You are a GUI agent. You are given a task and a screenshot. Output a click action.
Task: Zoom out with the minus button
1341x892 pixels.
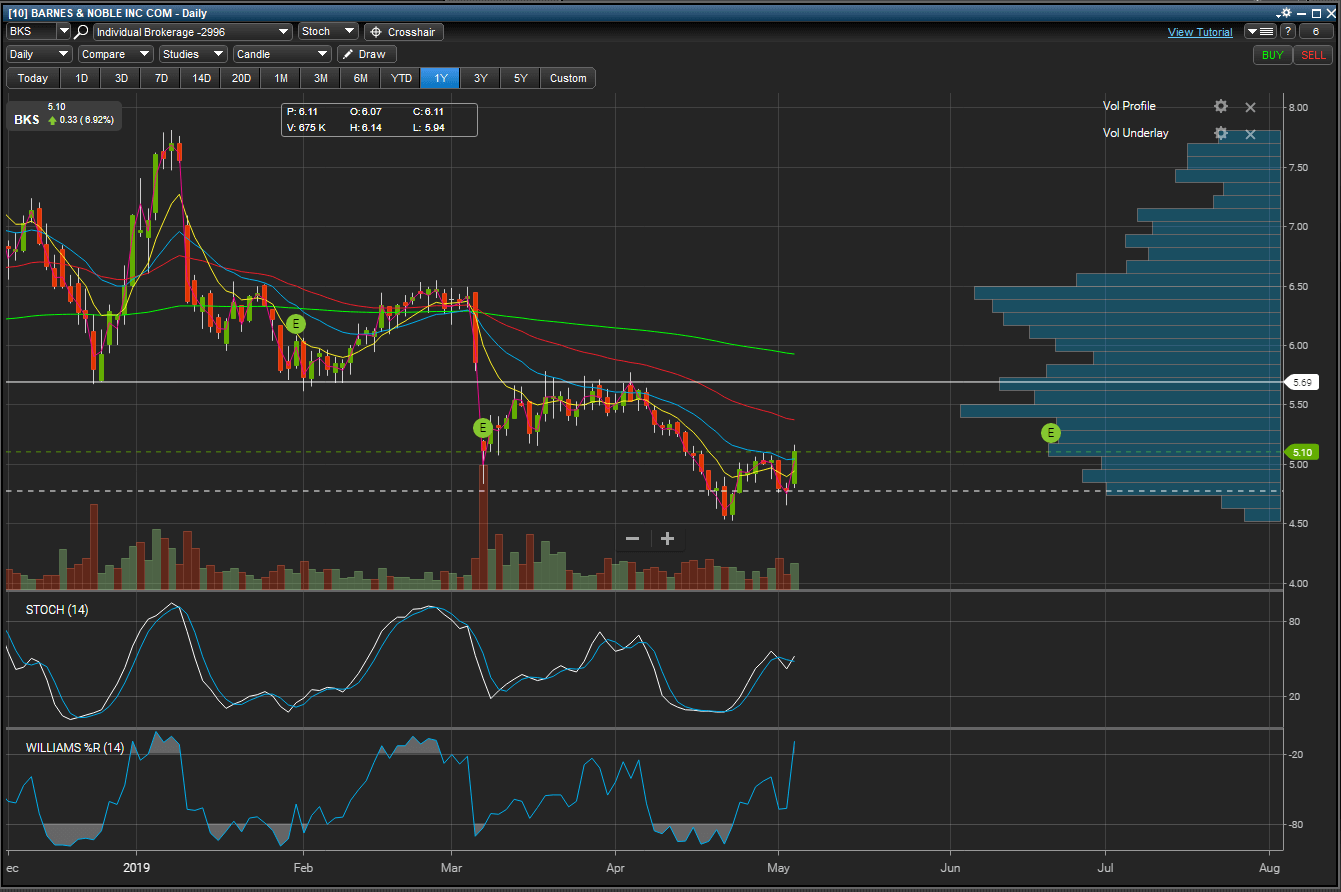632,539
